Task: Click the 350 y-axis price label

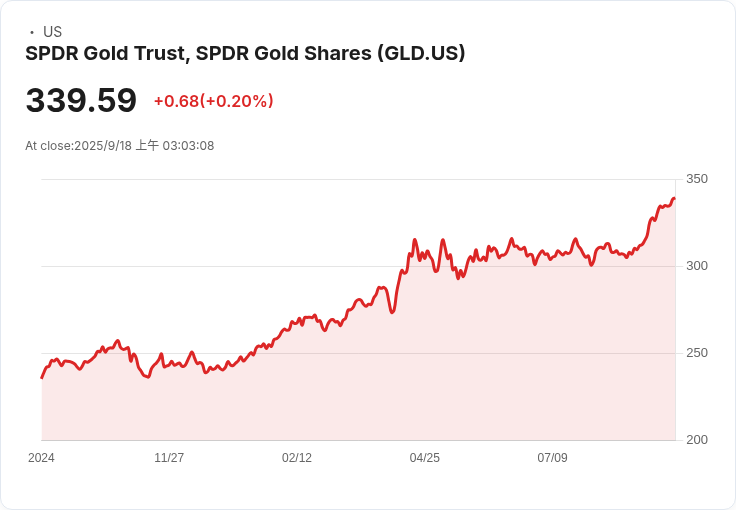Action: (697, 179)
